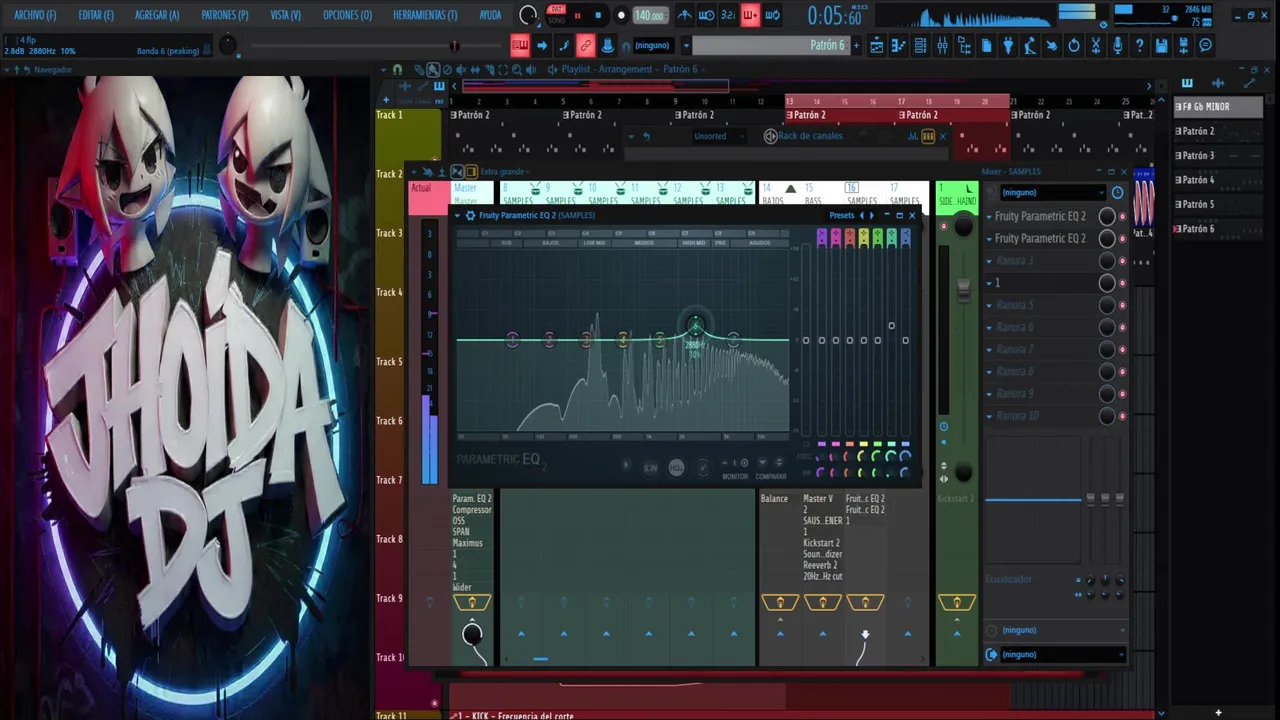This screenshot has width=1280, height=720.
Task: Open the undo history icon
Action: 1074,45
